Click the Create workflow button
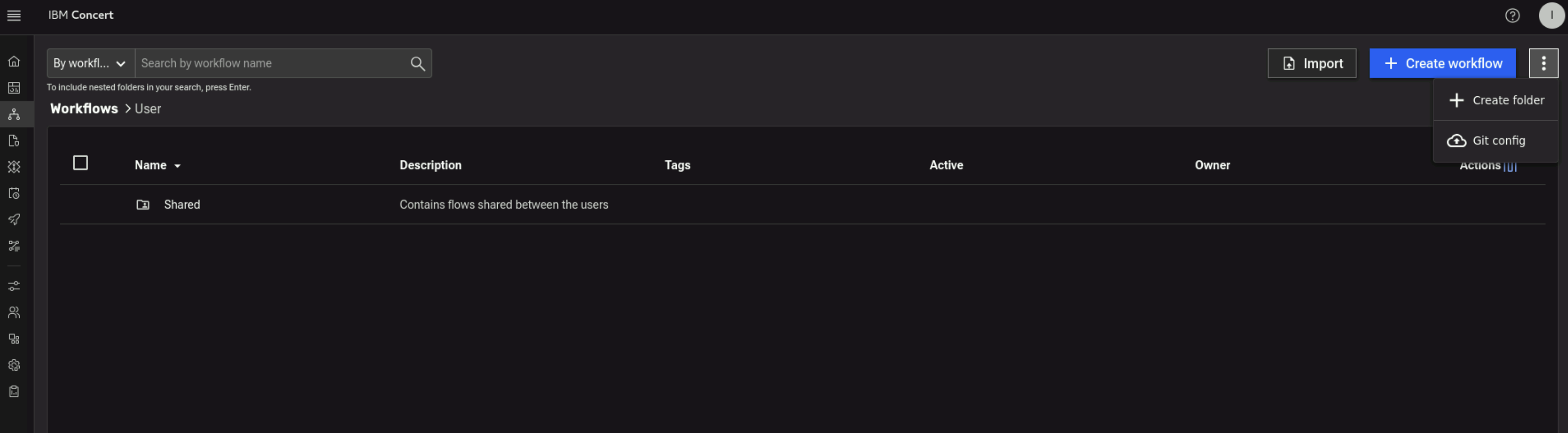 [1442, 63]
